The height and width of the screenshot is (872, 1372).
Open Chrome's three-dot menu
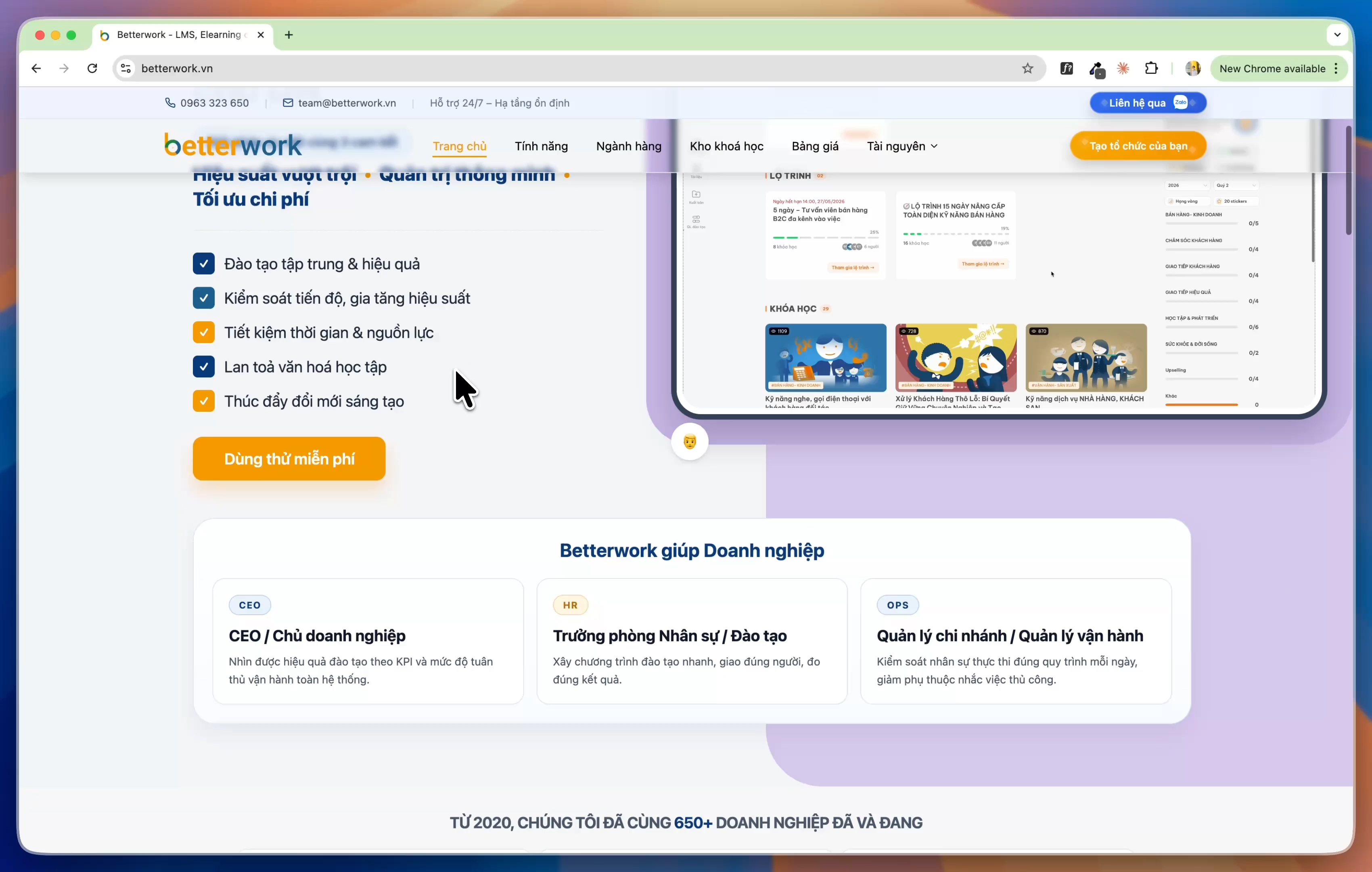(x=1336, y=68)
